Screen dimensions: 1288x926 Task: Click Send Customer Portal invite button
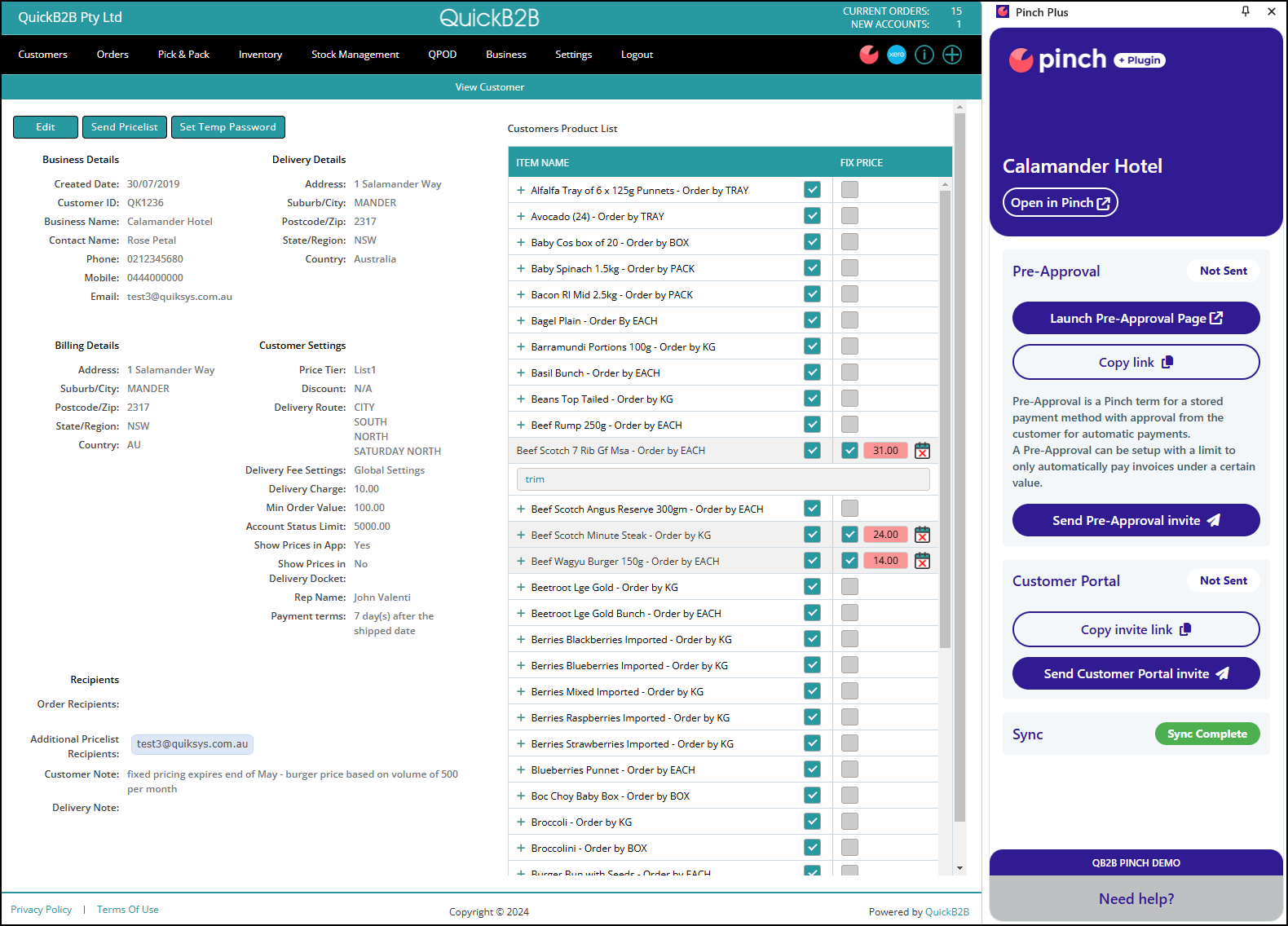1136,673
